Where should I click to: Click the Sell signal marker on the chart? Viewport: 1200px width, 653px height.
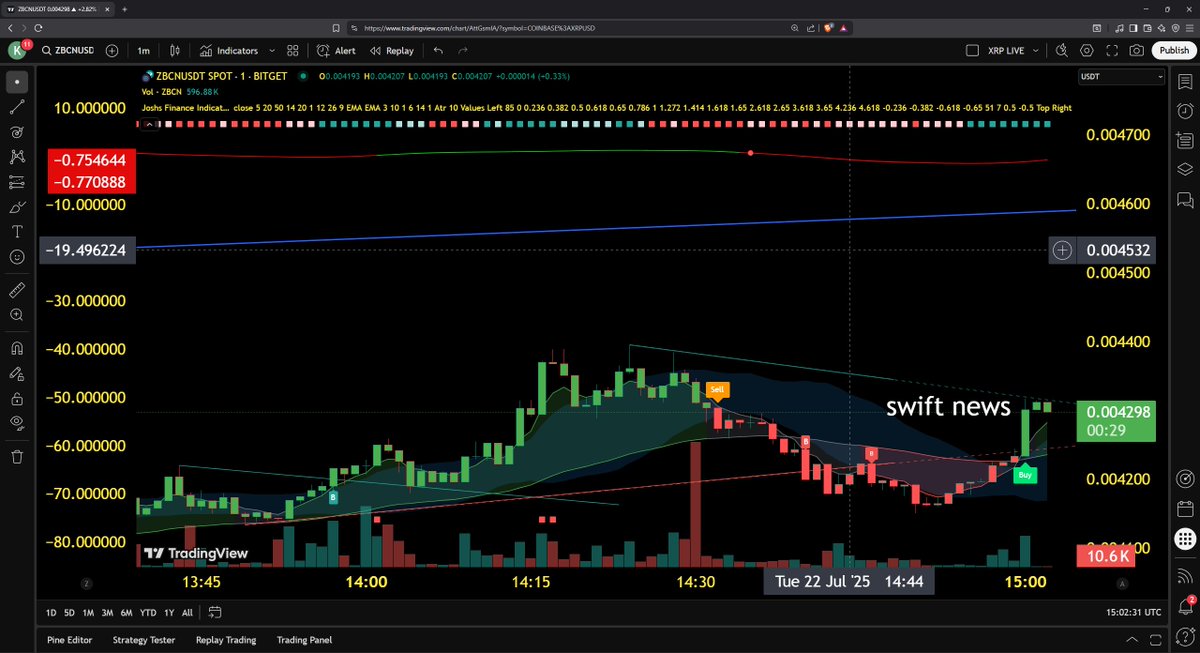click(x=716, y=390)
